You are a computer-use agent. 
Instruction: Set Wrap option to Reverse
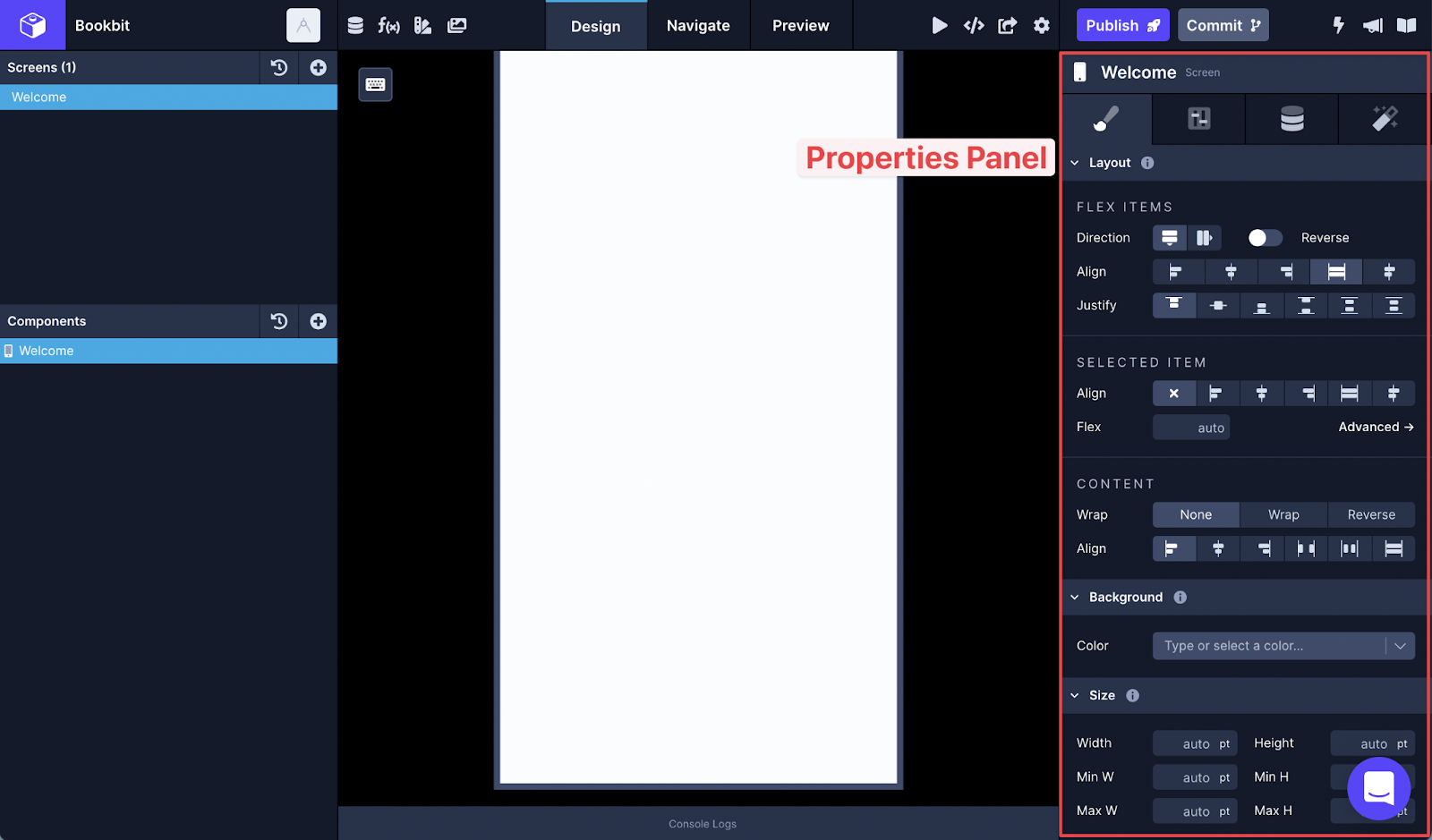coord(1370,514)
